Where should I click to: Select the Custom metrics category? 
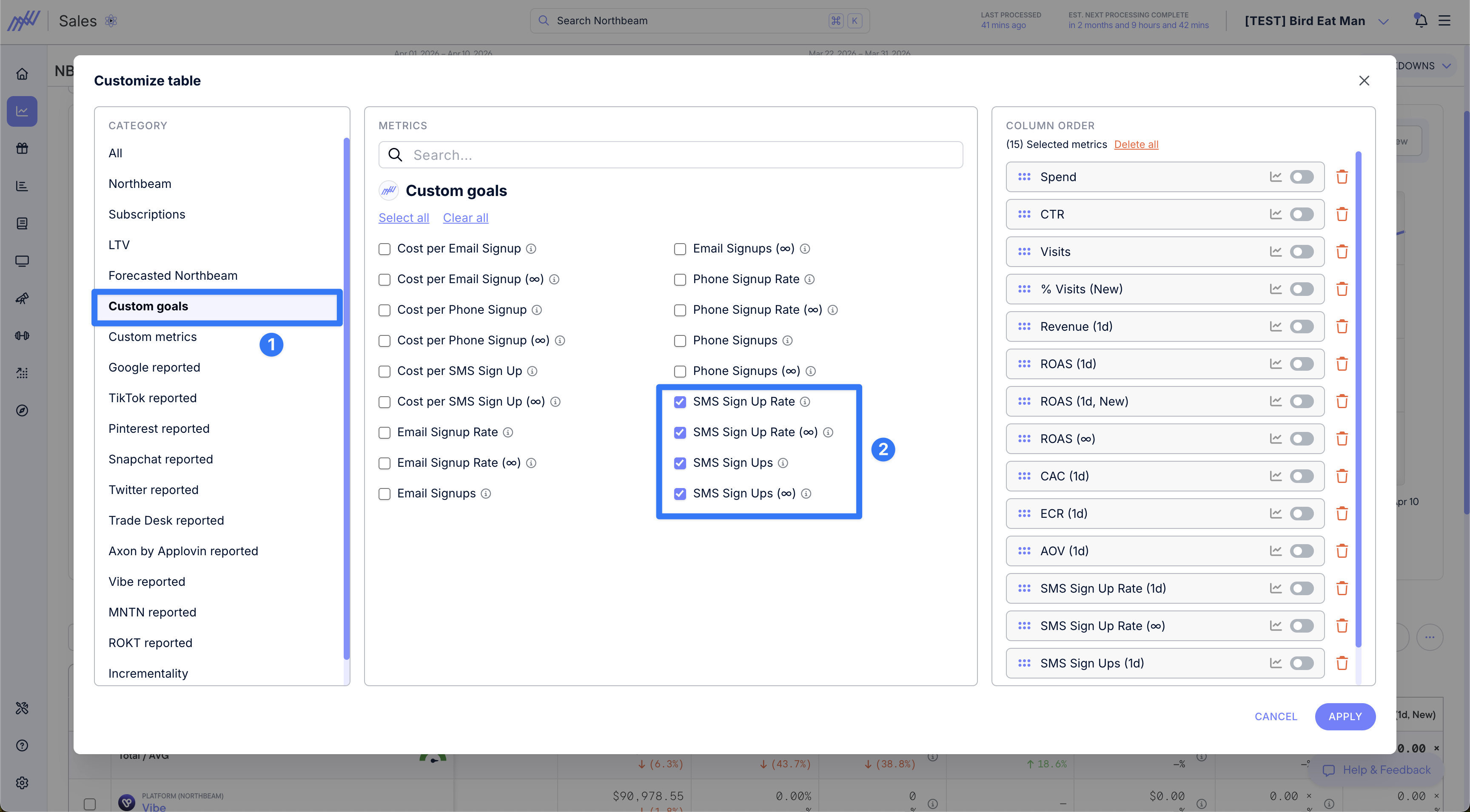(x=152, y=337)
